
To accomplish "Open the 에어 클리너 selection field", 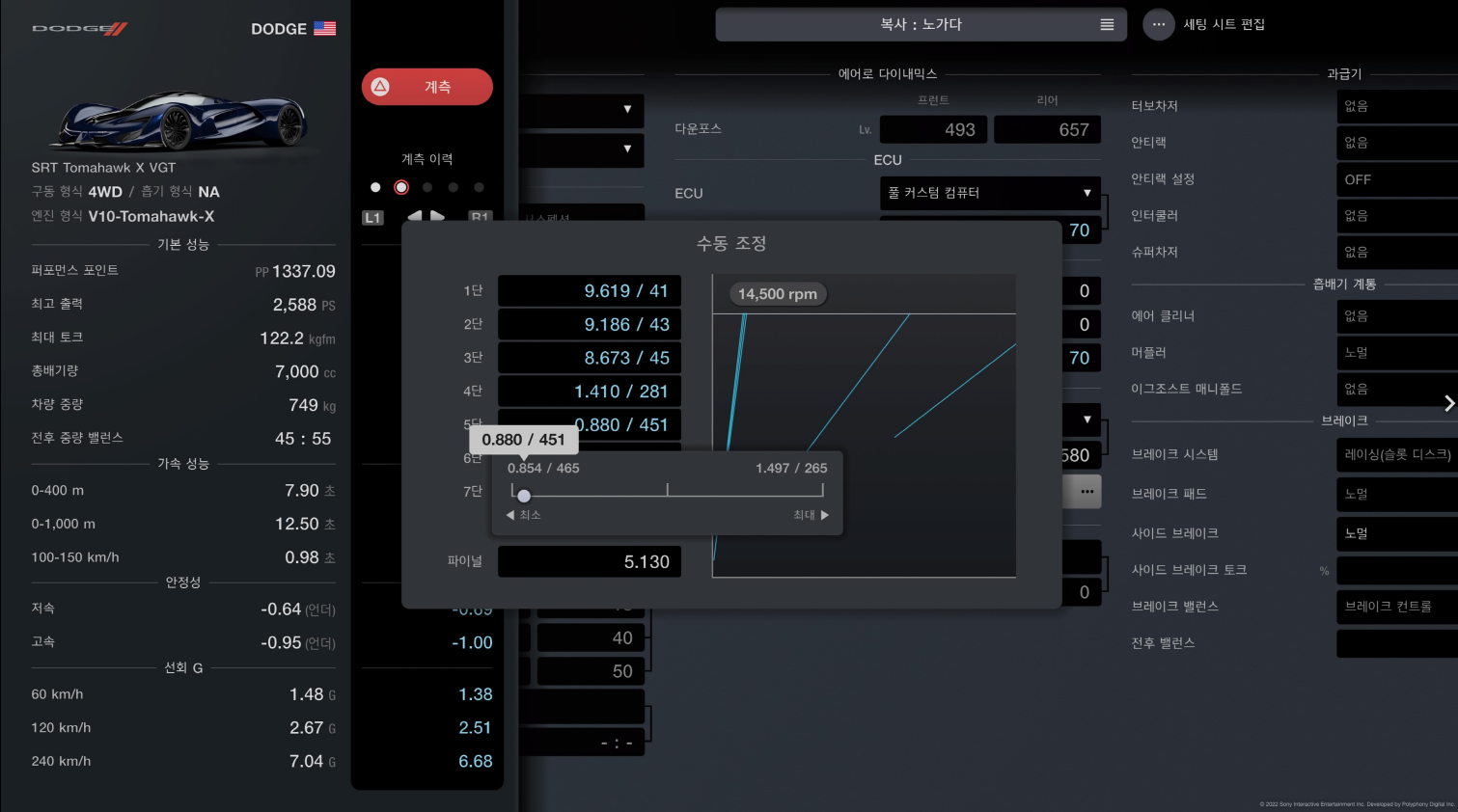I will pos(1397,316).
